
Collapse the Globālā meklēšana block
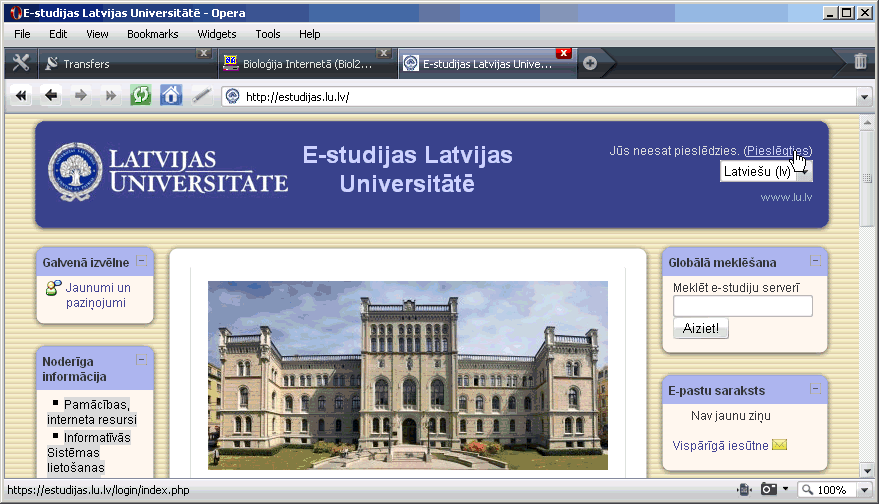(815, 261)
